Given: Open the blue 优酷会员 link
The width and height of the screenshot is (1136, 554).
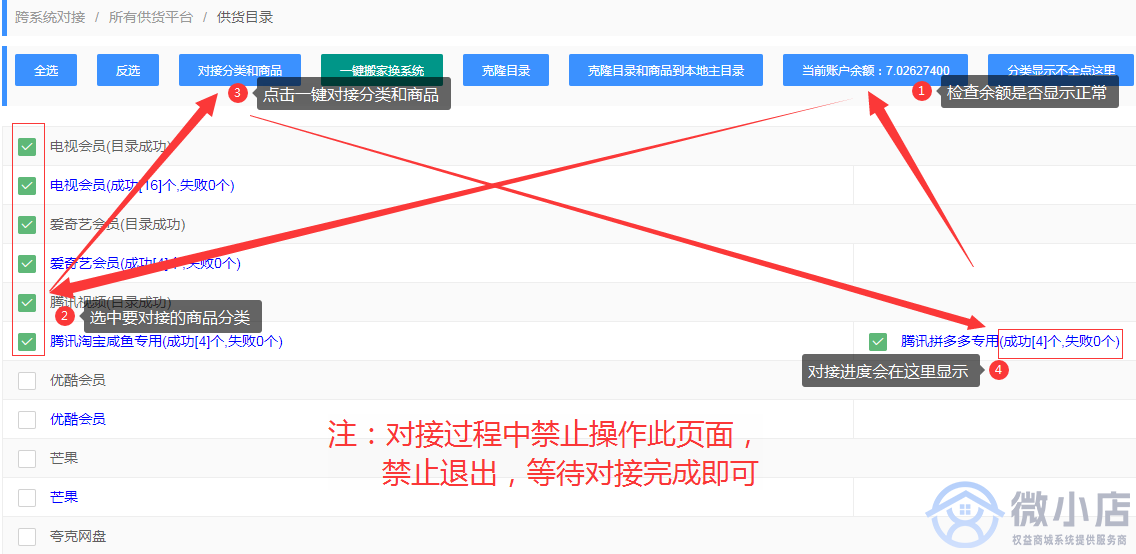Looking at the screenshot, I should (78, 419).
